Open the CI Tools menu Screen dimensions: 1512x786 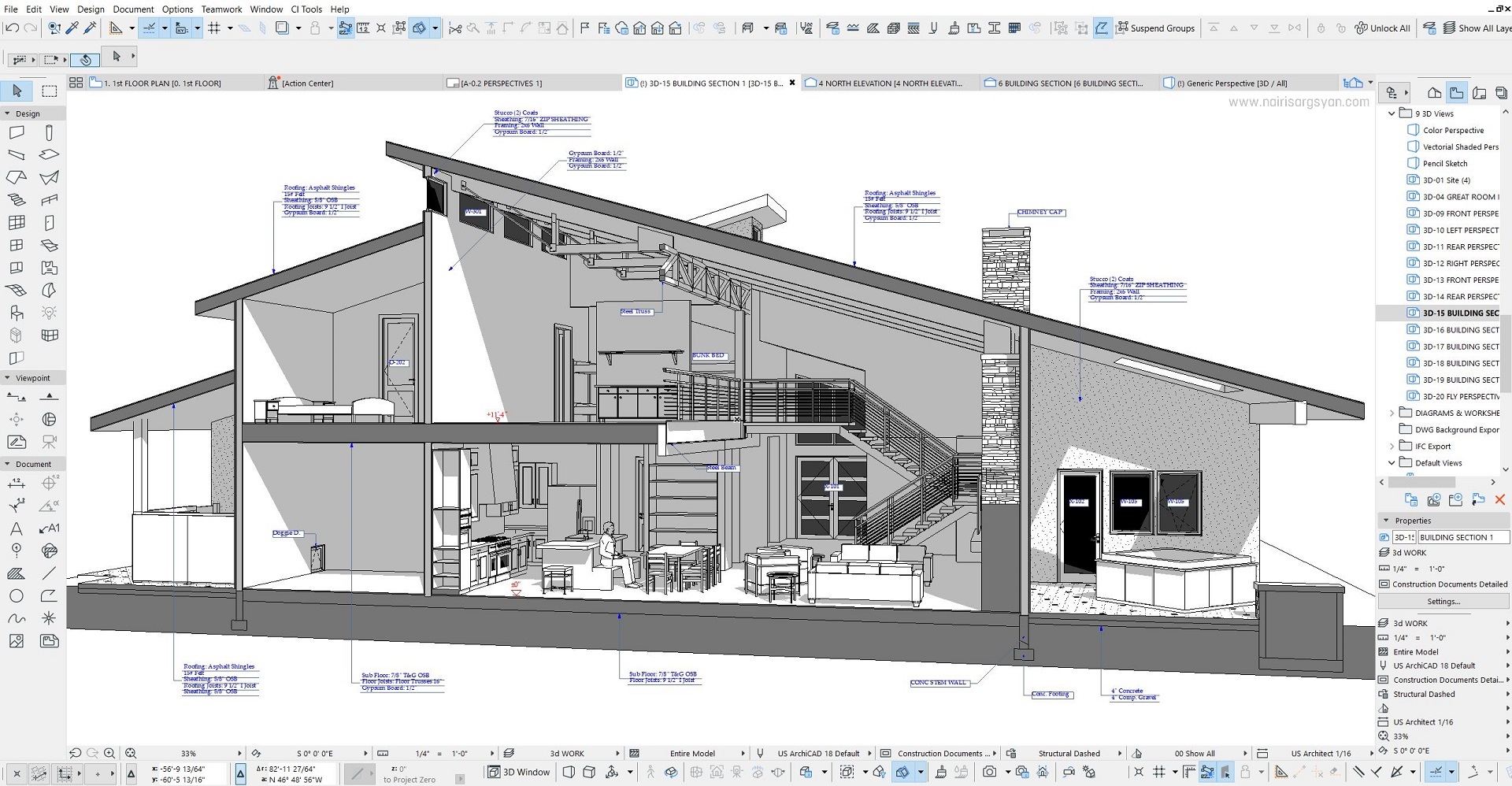coord(306,9)
